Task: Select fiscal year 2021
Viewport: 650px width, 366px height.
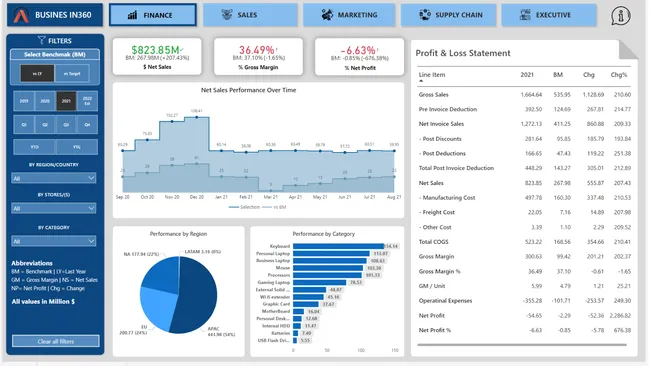Action: [x=66, y=101]
